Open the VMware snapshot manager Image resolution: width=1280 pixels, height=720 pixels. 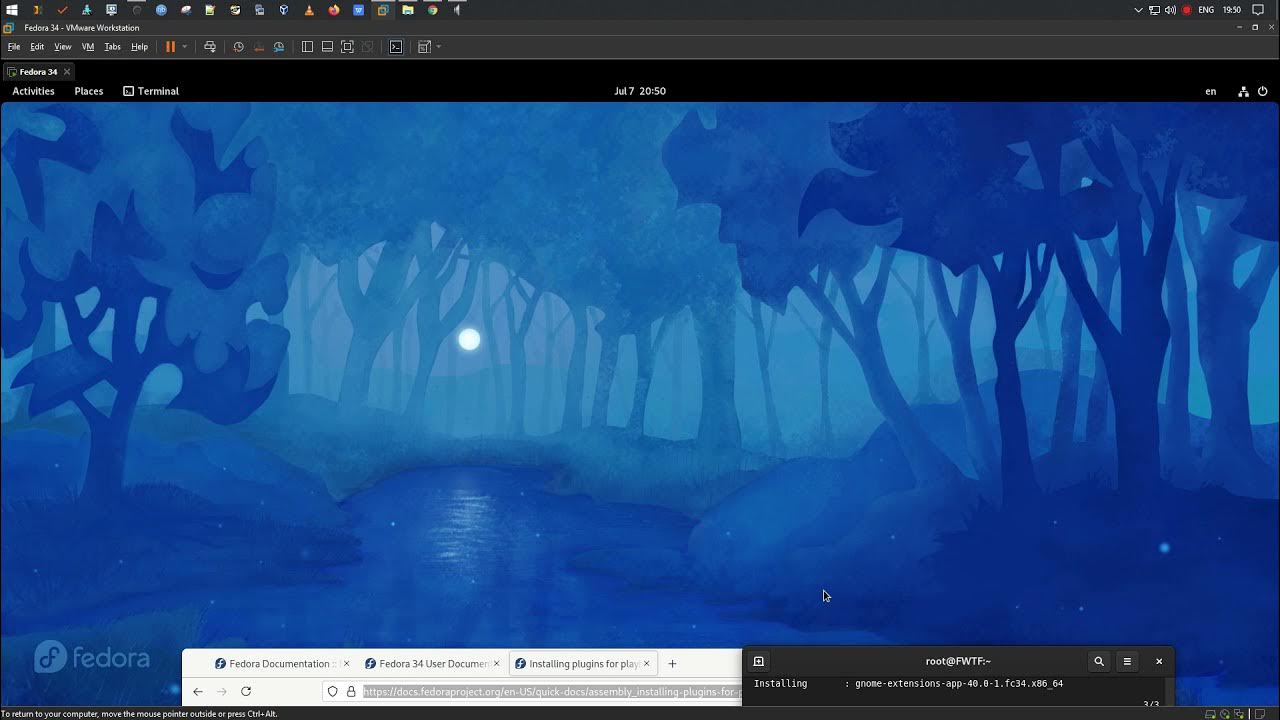(279, 47)
